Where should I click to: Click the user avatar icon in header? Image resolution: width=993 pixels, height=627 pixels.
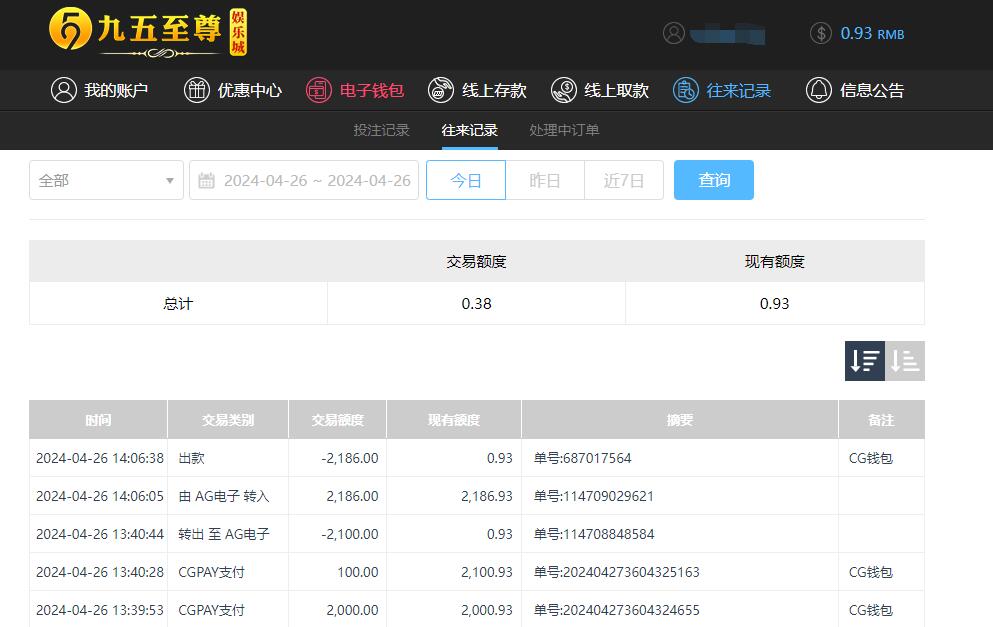[674, 33]
